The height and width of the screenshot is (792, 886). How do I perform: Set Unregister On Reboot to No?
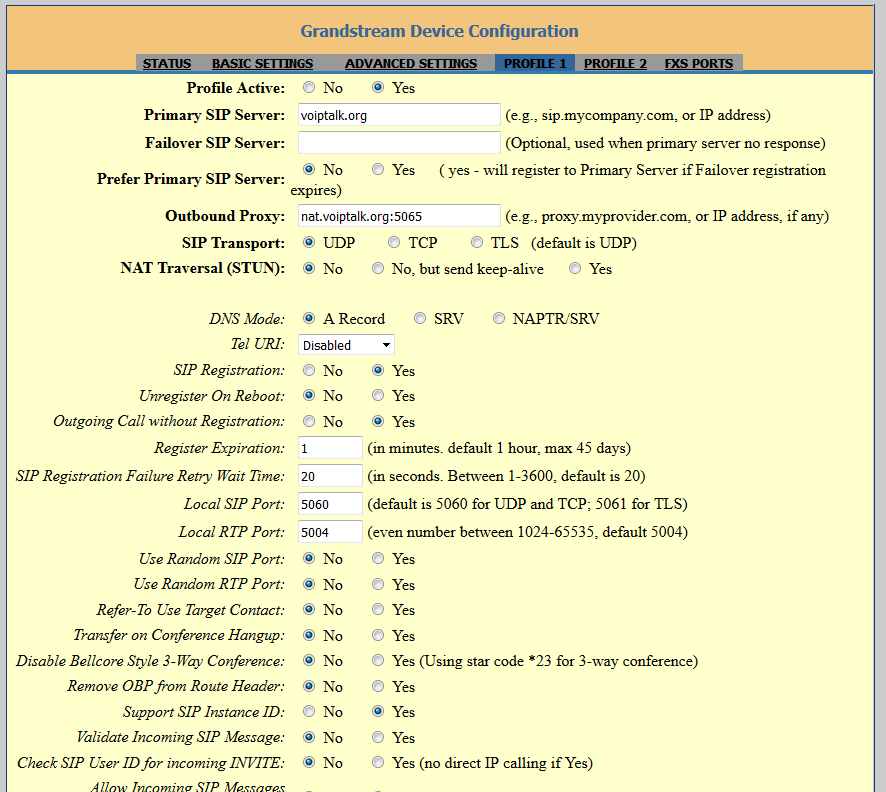coord(309,395)
